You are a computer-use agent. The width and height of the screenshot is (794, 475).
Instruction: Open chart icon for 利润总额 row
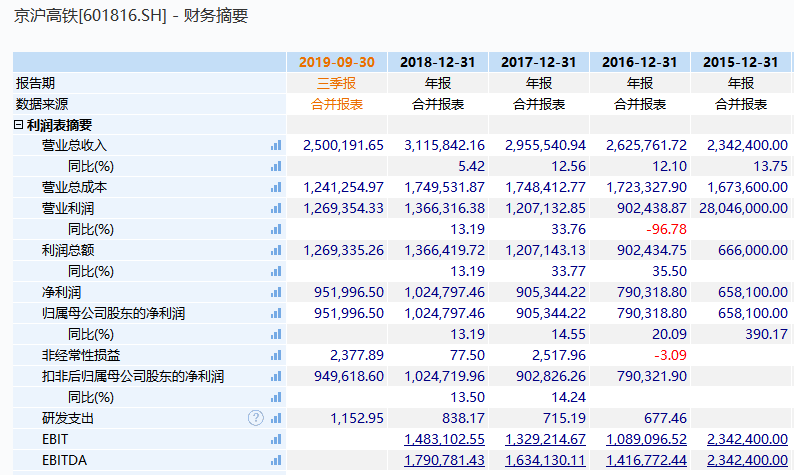pos(276,251)
